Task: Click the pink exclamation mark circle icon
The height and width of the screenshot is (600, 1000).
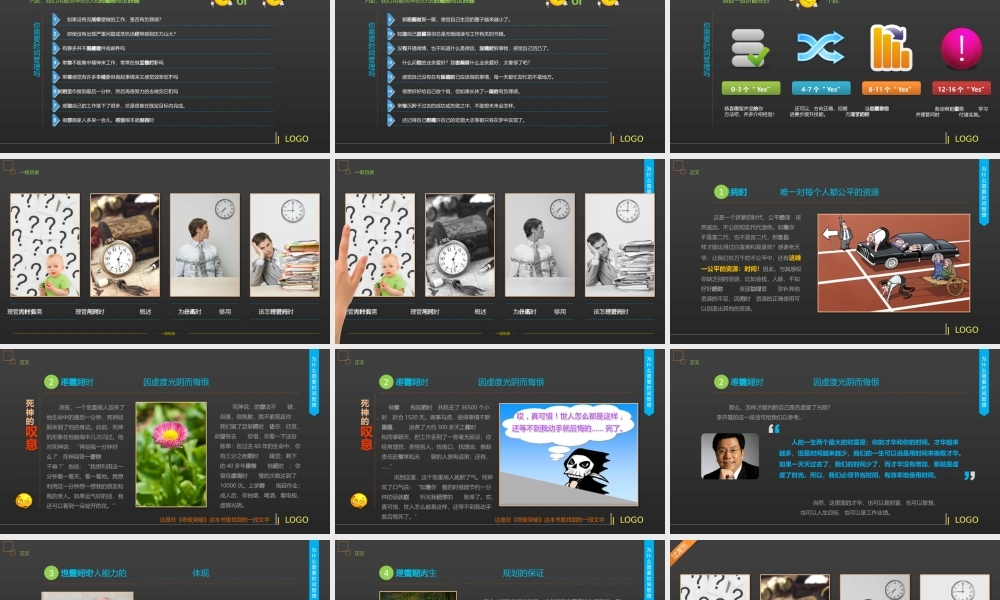Action: (961, 48)
